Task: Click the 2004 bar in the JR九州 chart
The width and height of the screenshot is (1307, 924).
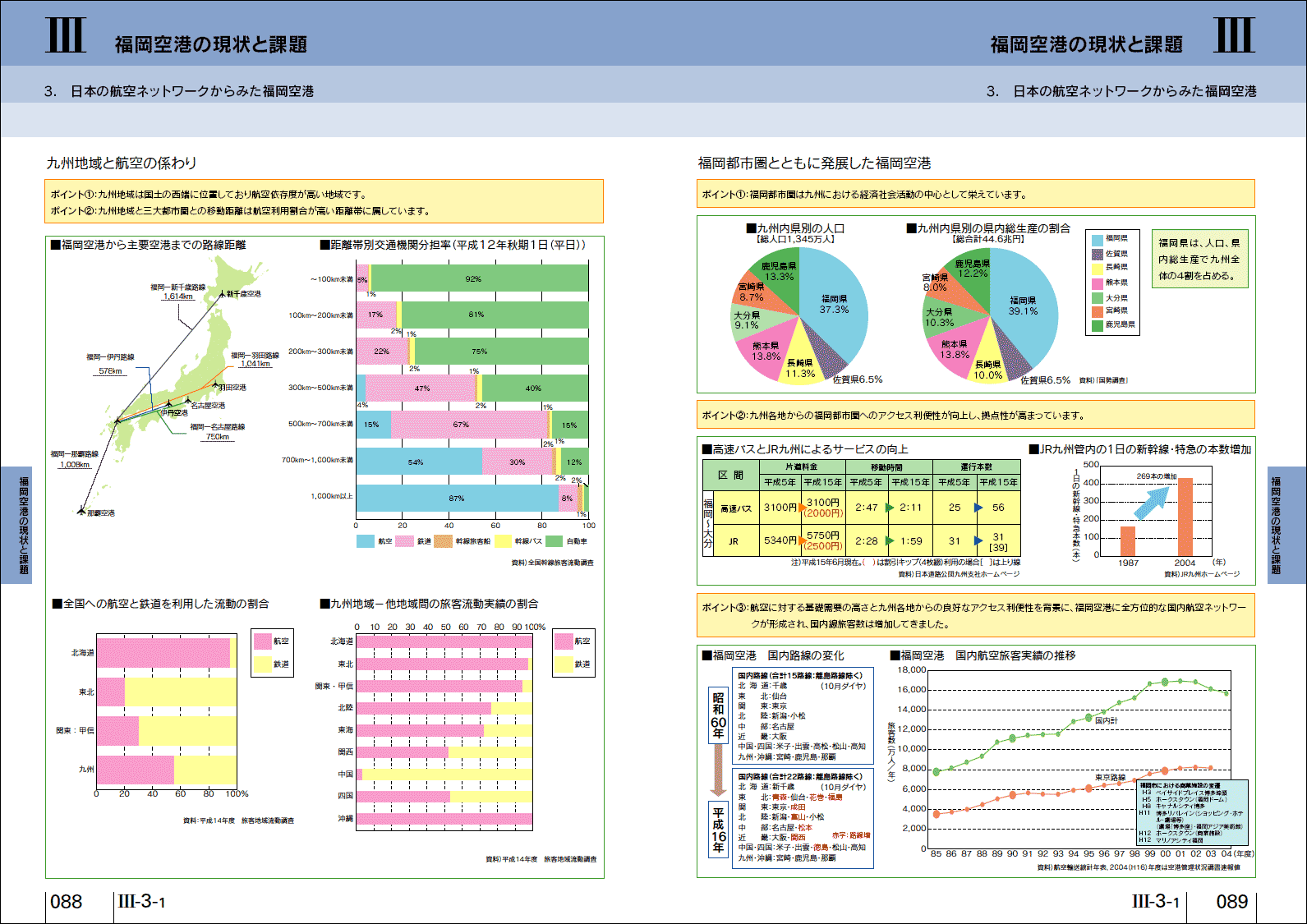Action: click(x=1185, y=517)
